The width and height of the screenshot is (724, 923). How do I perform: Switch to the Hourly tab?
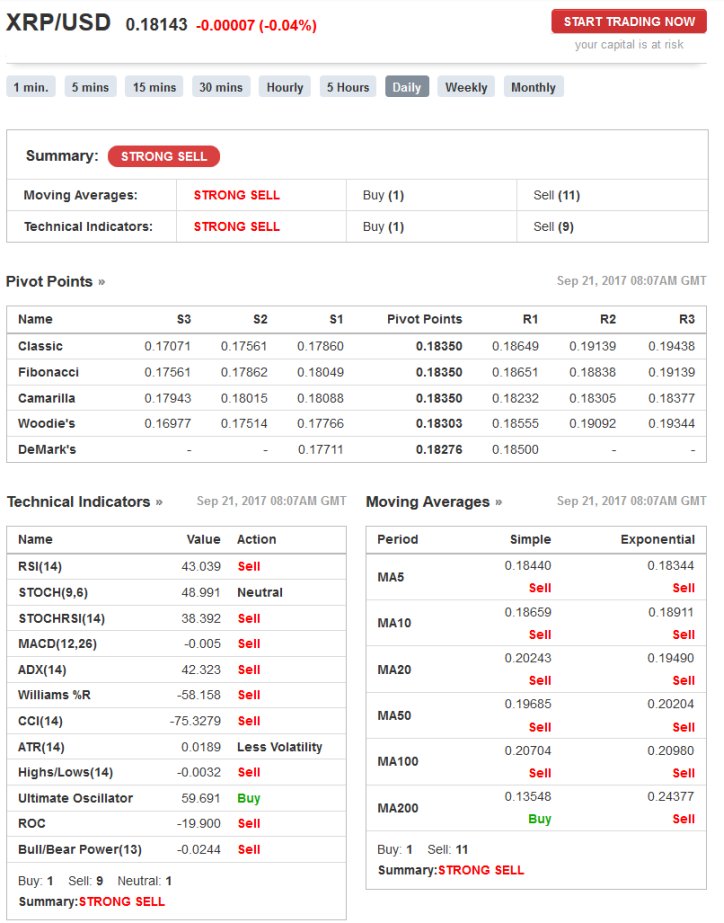click(x=284, y=87)
